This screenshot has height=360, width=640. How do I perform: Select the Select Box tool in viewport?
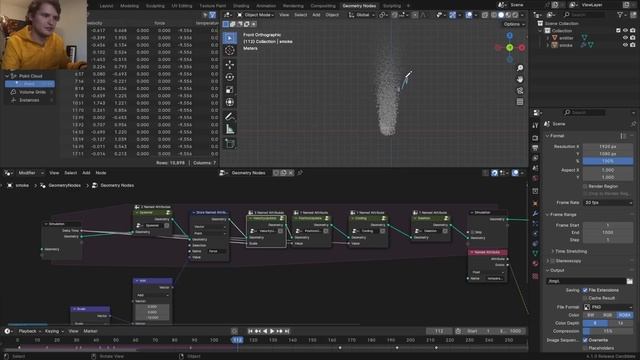(230, 38)
